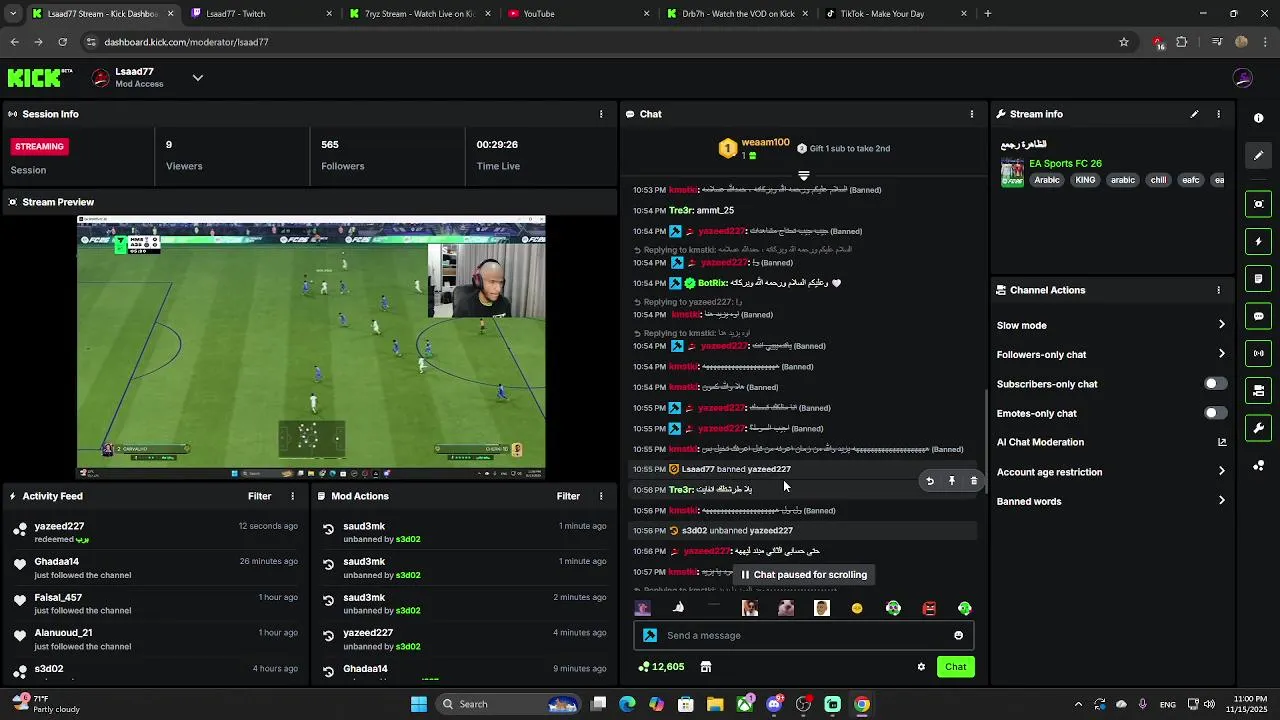Image resolution: width=1280 pixels, height=720 pixels.
Task: Open the screenshot capture widget in sidebar
Action: point(1258,204)
